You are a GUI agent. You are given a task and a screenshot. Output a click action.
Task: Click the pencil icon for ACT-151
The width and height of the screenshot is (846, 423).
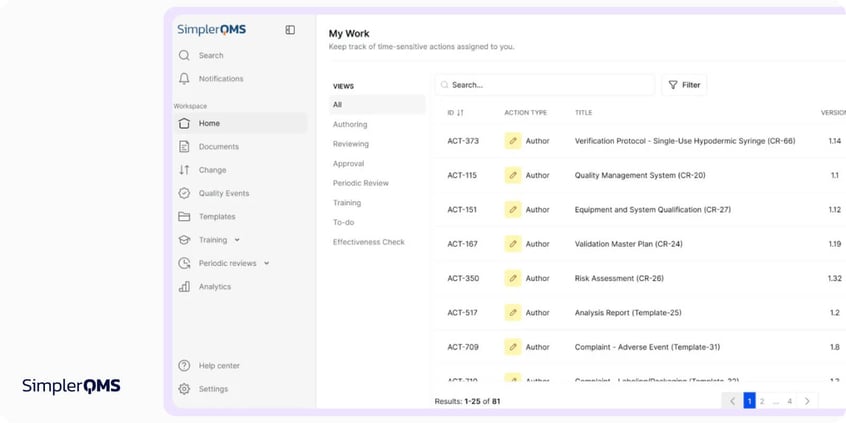(513, 209)
